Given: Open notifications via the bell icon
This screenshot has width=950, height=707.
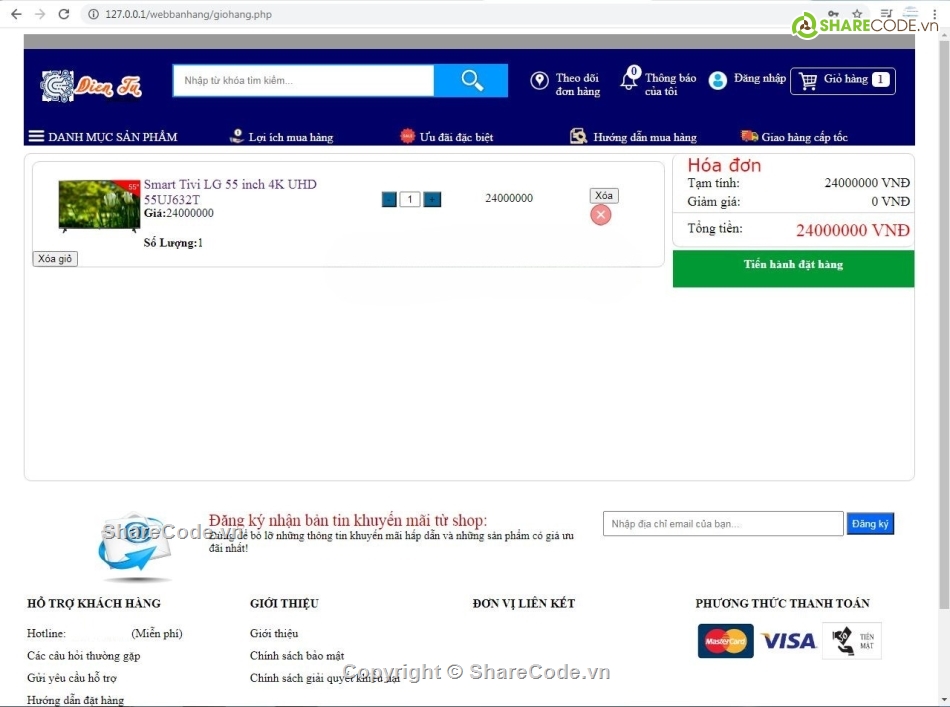Looking at the screenshot, I should click(x=629, y=79).
